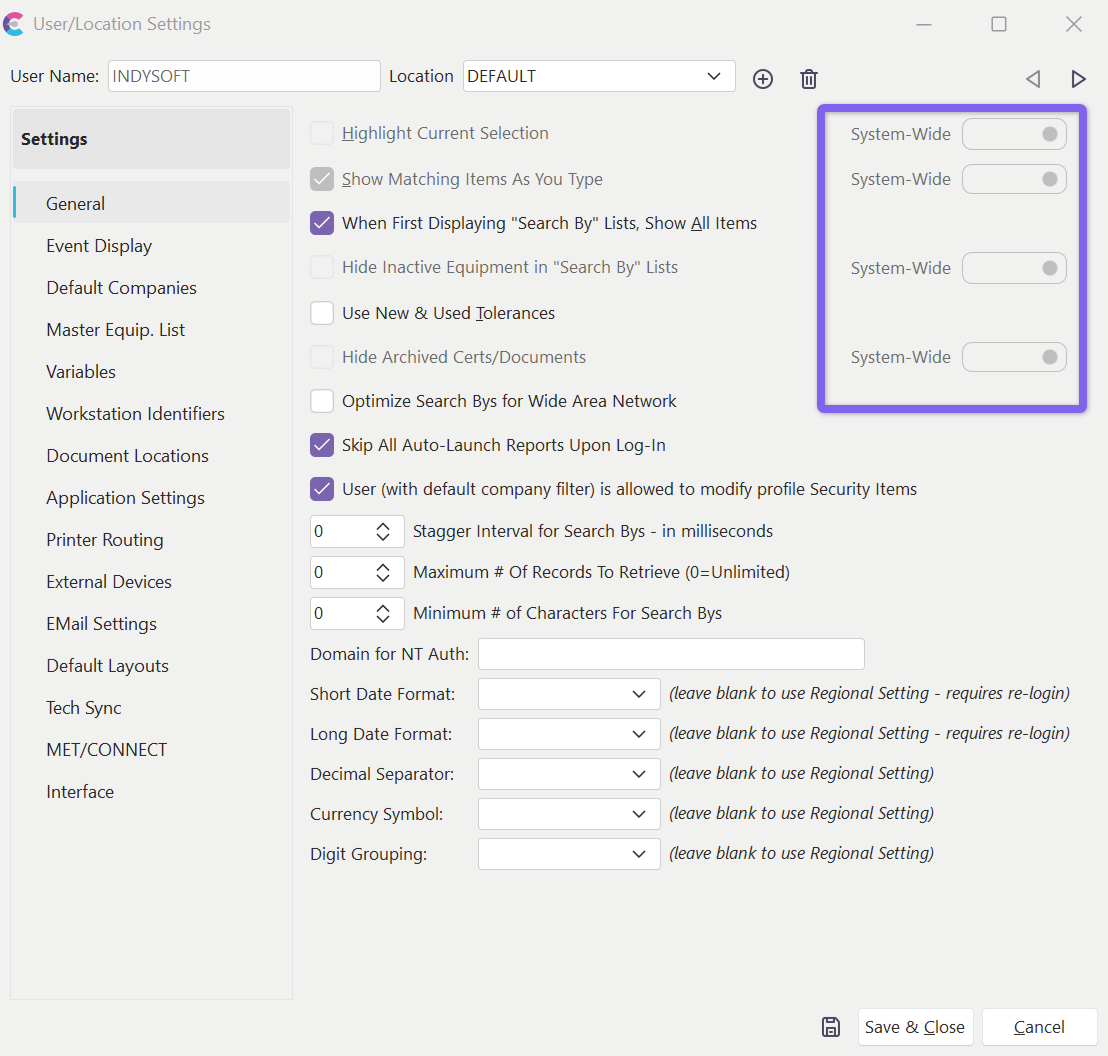Image resolution: width=1108 pixels, height=1056 pixels.
Task: Uncheck Skip All Auto-Launch Reports Upon Log-In
Action: click(x=322, y=445)
